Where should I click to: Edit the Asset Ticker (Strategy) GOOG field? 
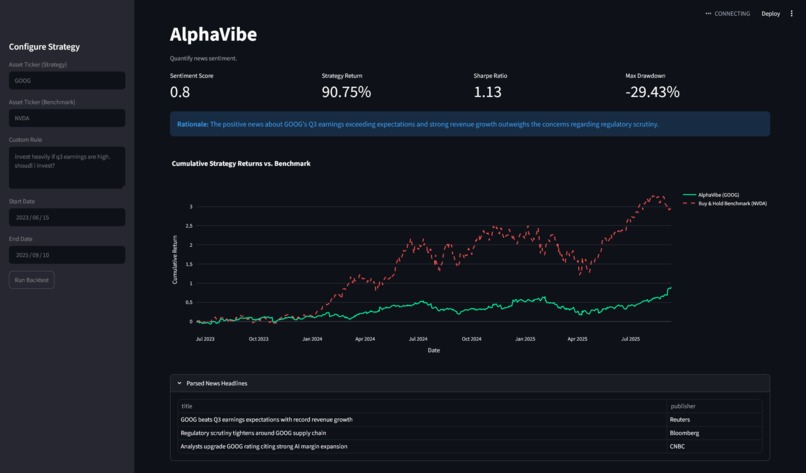[67, 81]
